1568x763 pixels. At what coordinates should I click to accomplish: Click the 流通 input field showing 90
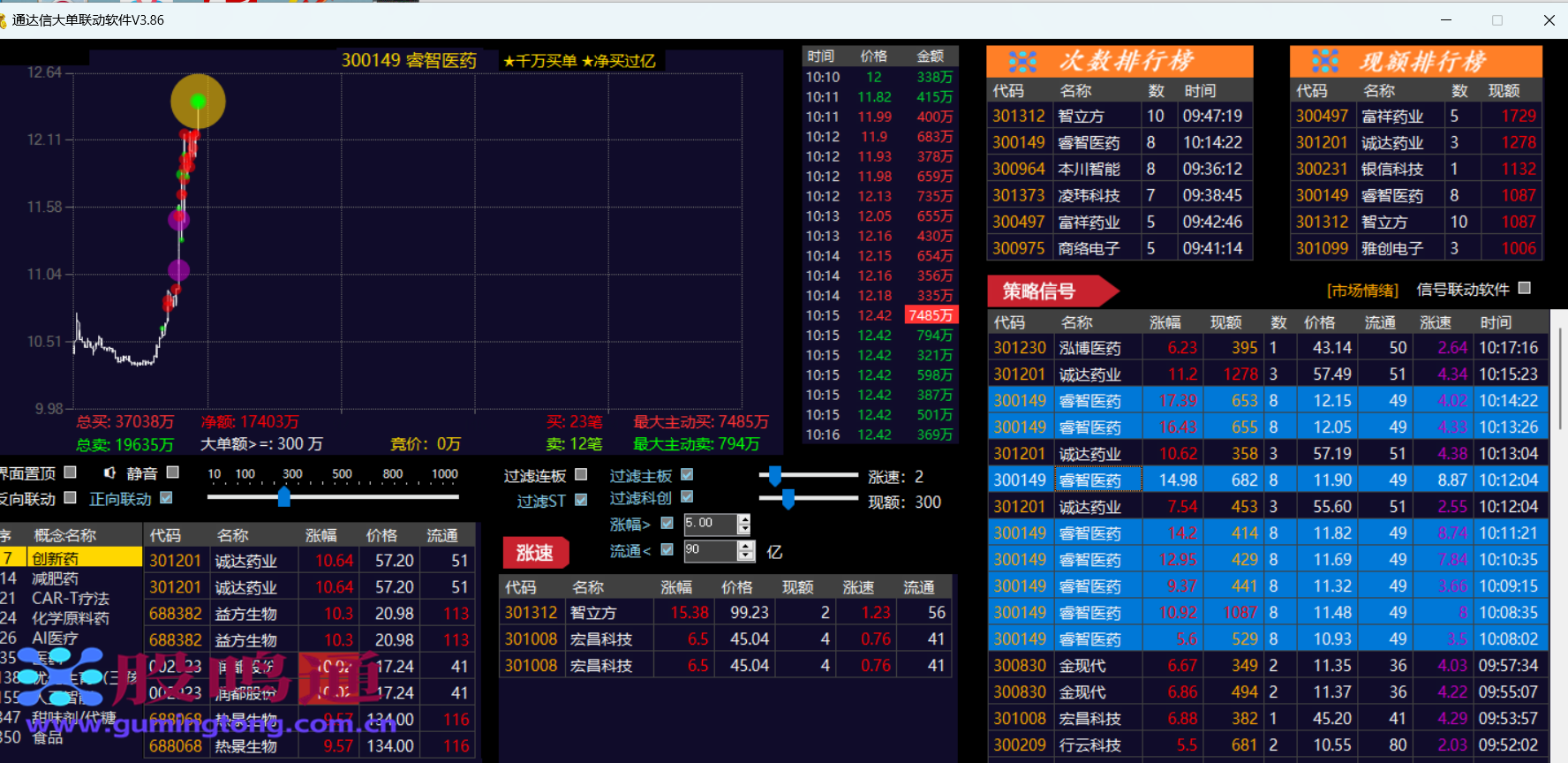coord(710,551)
